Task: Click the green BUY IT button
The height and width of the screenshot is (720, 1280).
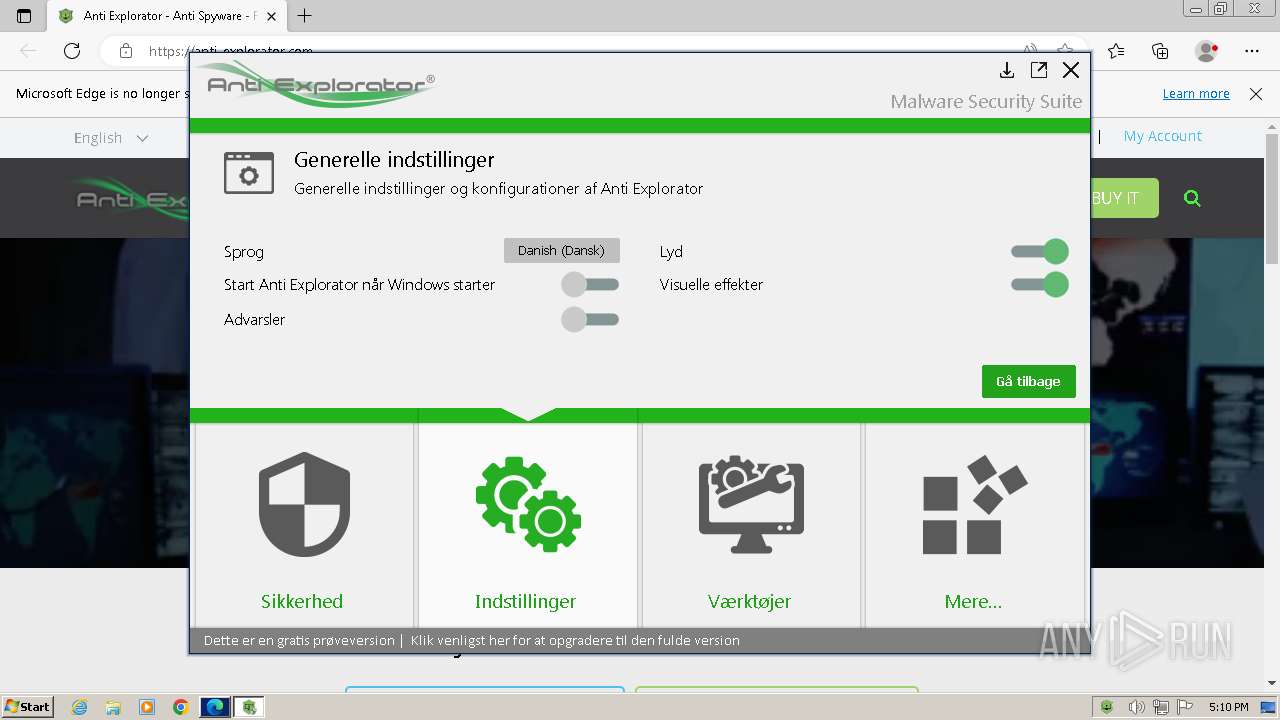Action: (x=1124, y=198)
